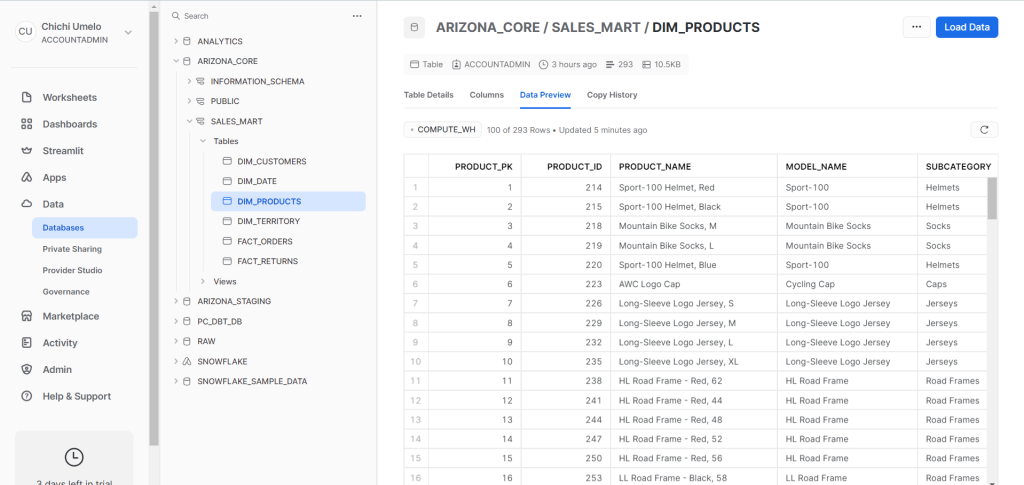This screenshot has width=1024, height=485.
Task: Switch to the Copy History tab
Action: tap(612, 95)
